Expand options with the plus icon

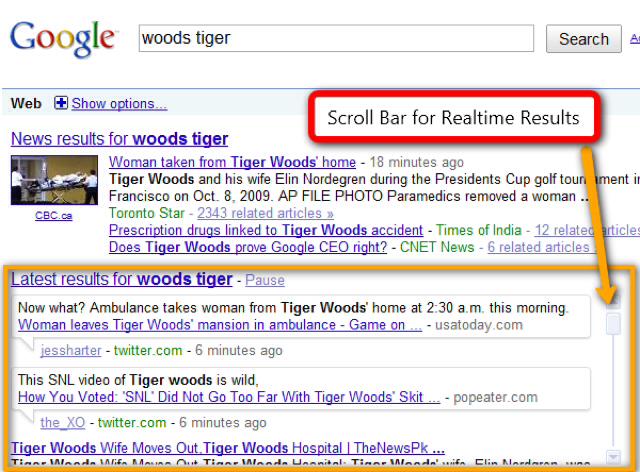[61, 103]
